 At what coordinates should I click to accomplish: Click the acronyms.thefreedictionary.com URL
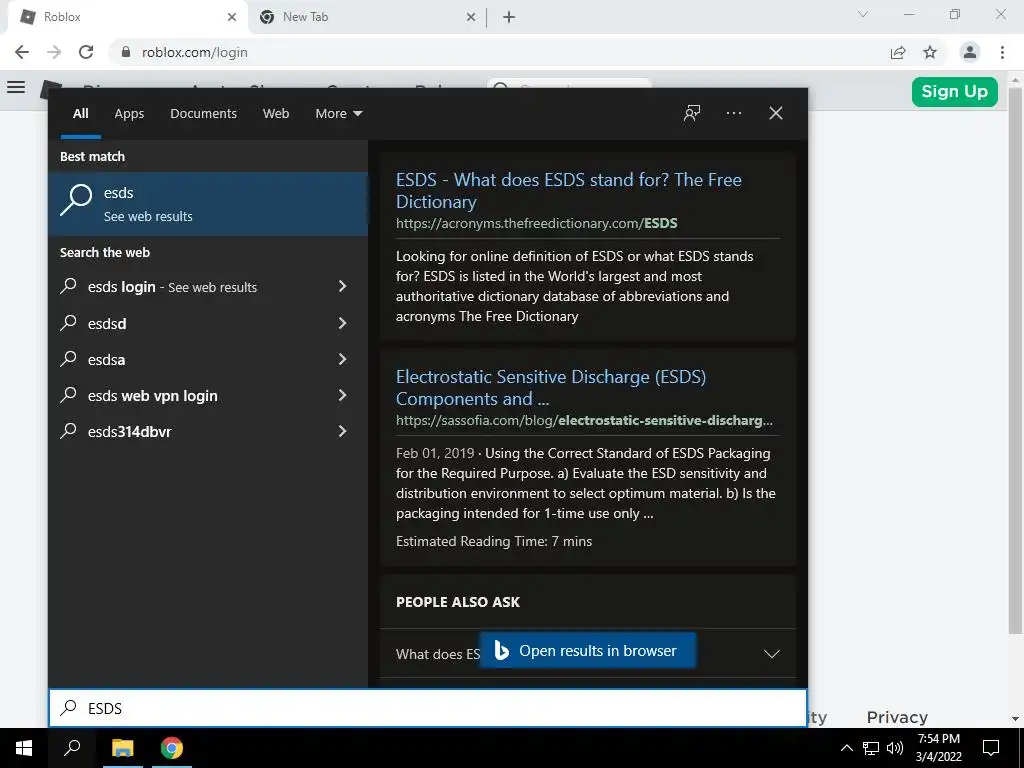point(536,223)
